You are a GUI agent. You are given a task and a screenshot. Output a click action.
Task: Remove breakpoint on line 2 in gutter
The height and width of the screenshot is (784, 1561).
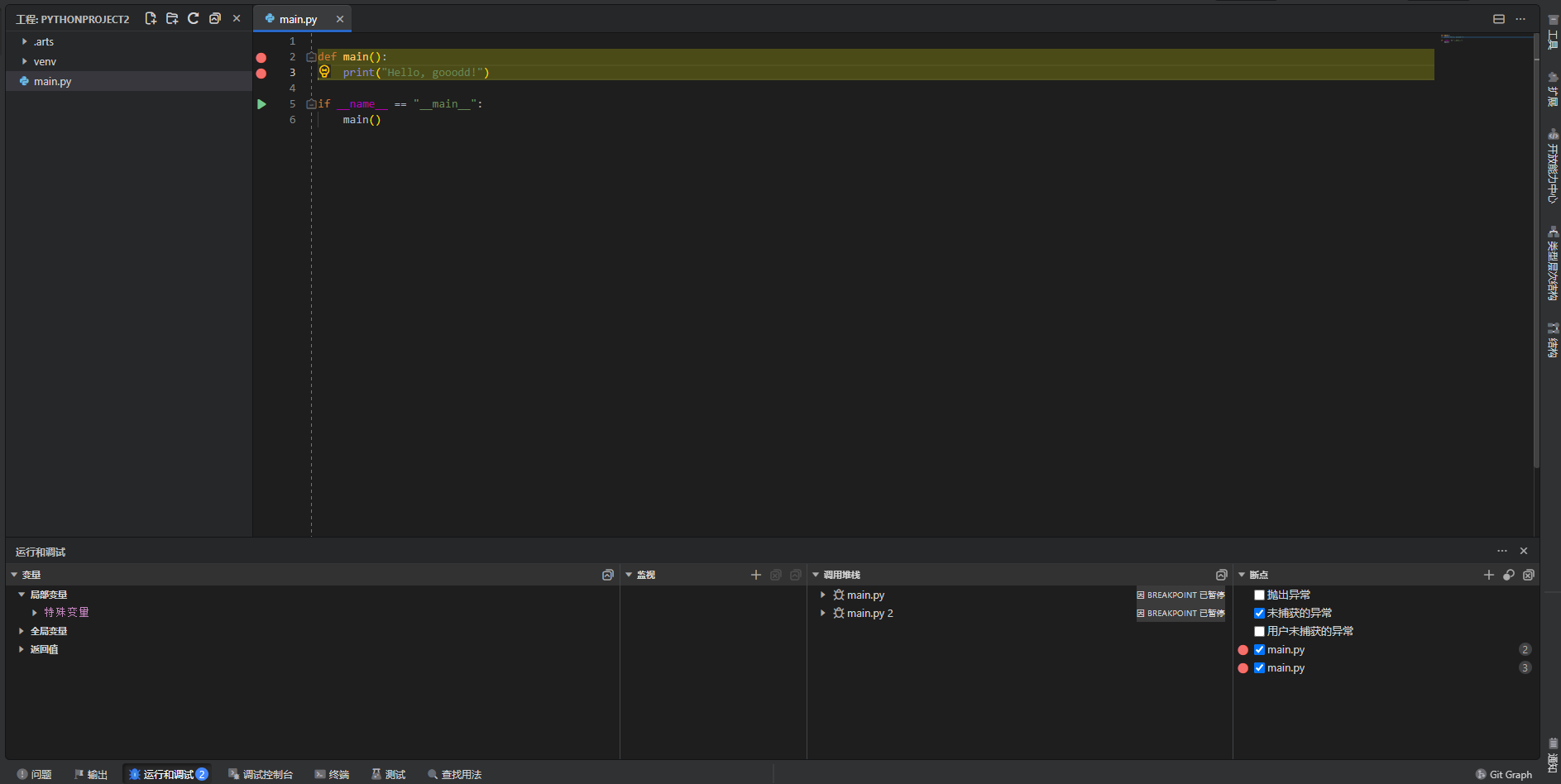pos(261,57)
